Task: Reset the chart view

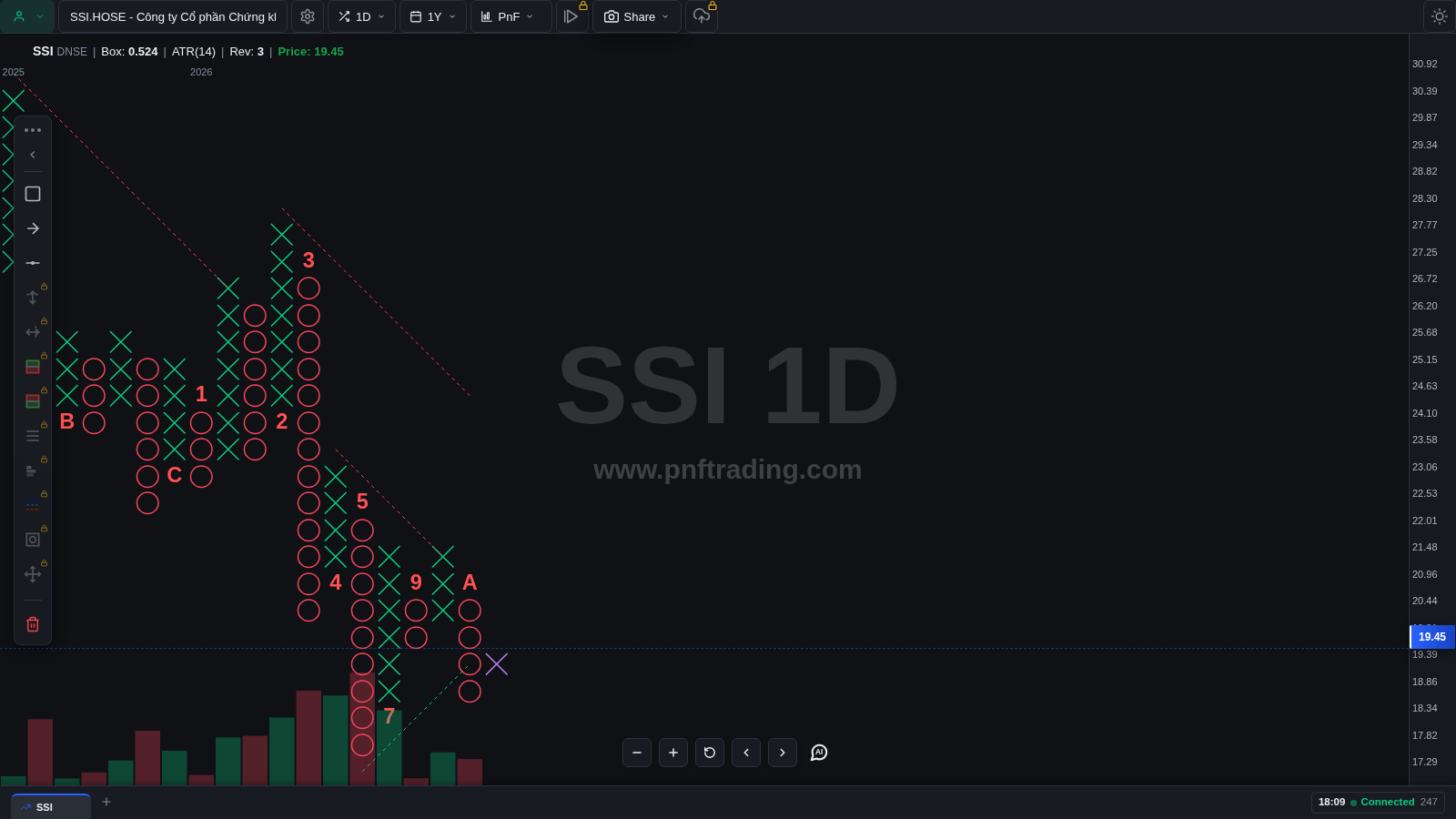Action: coord(710,753)
